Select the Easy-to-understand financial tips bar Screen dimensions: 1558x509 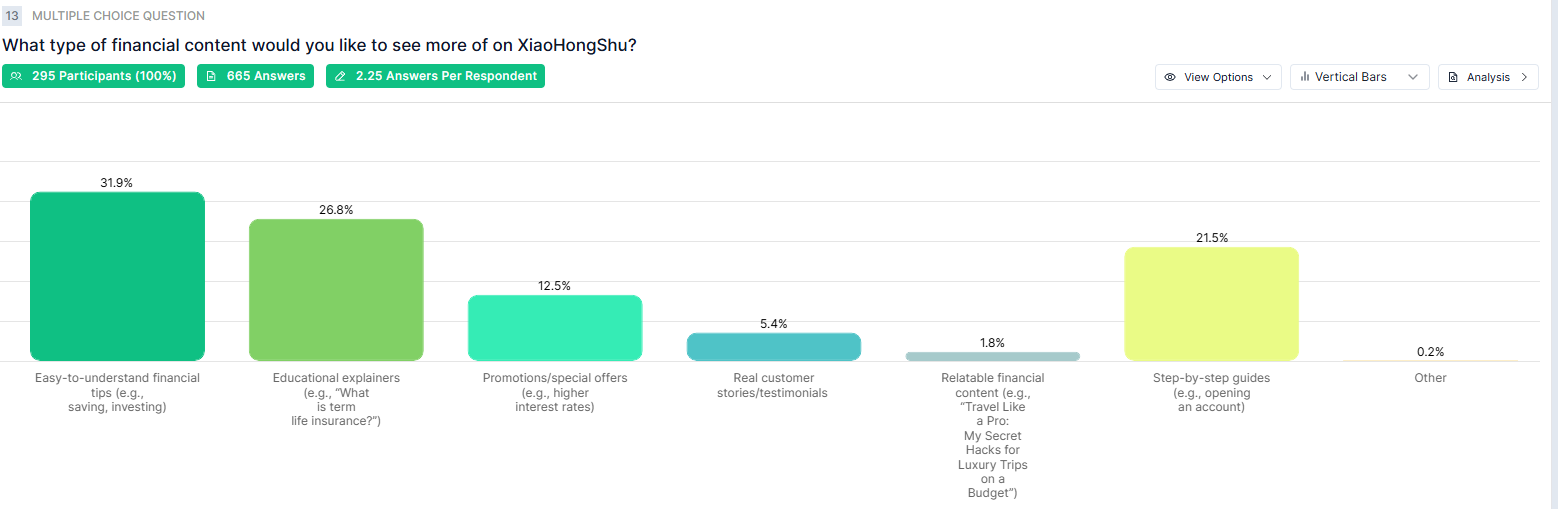click(117, 276)
